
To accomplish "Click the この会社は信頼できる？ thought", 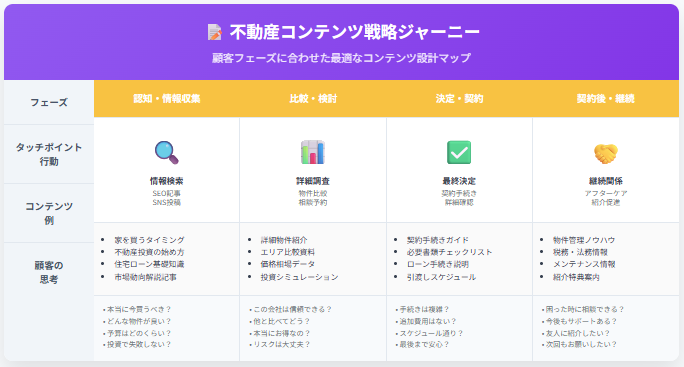I will [293, 309].
